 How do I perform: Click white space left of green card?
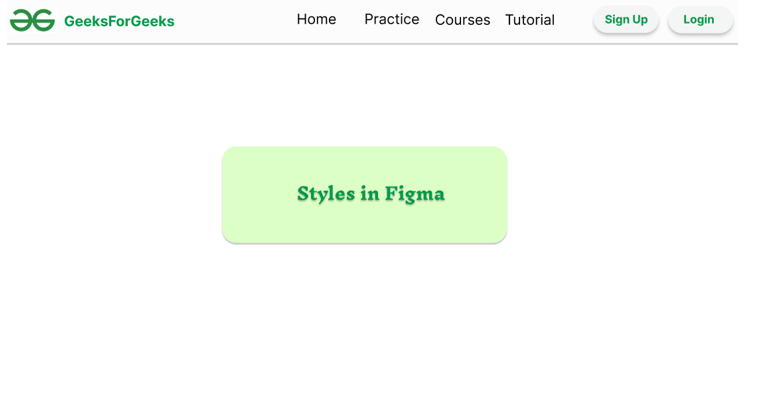coord(110,195)
